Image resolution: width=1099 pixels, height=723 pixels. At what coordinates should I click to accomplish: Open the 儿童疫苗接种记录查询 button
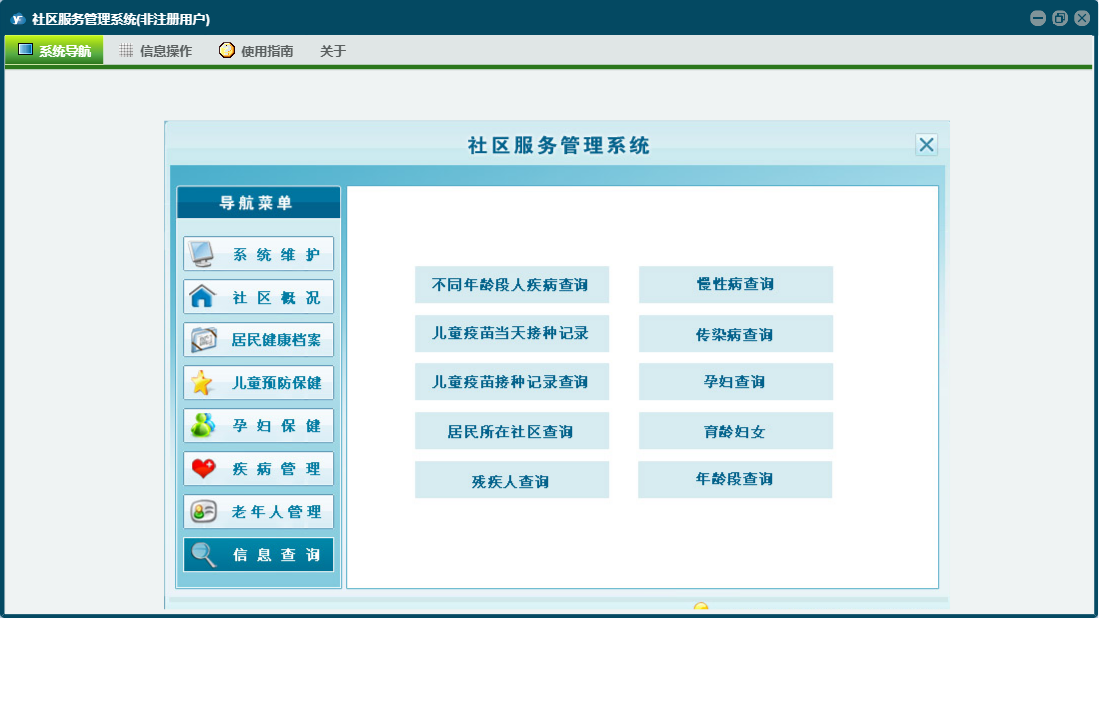512,382
